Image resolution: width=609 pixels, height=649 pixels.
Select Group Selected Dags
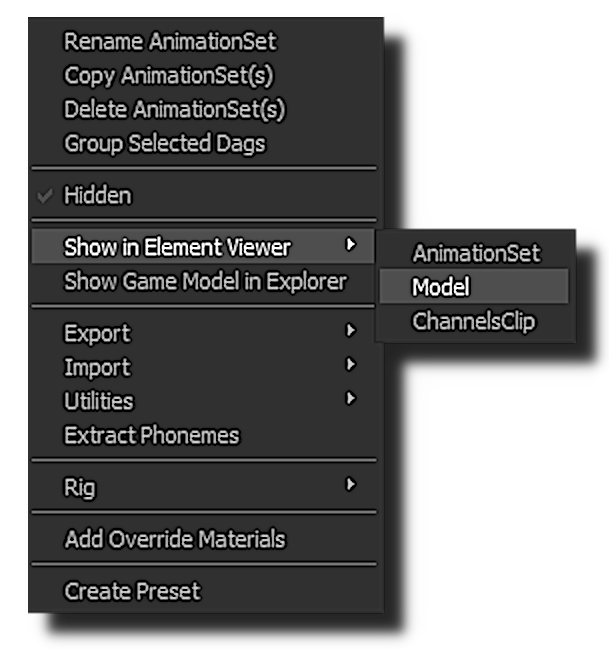(165, 144)
